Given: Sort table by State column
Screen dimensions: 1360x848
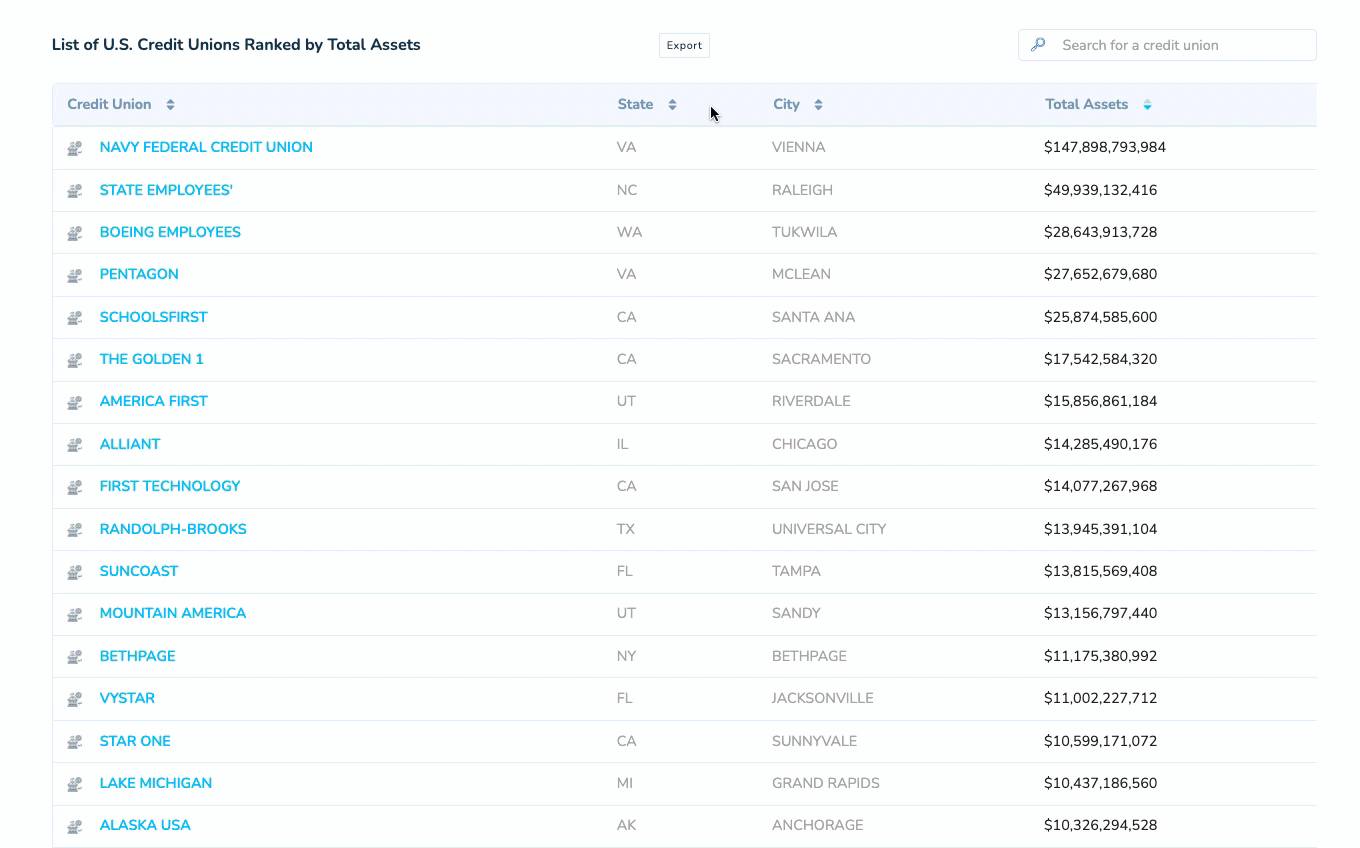Looking at the screenshot, I should 672,105.
